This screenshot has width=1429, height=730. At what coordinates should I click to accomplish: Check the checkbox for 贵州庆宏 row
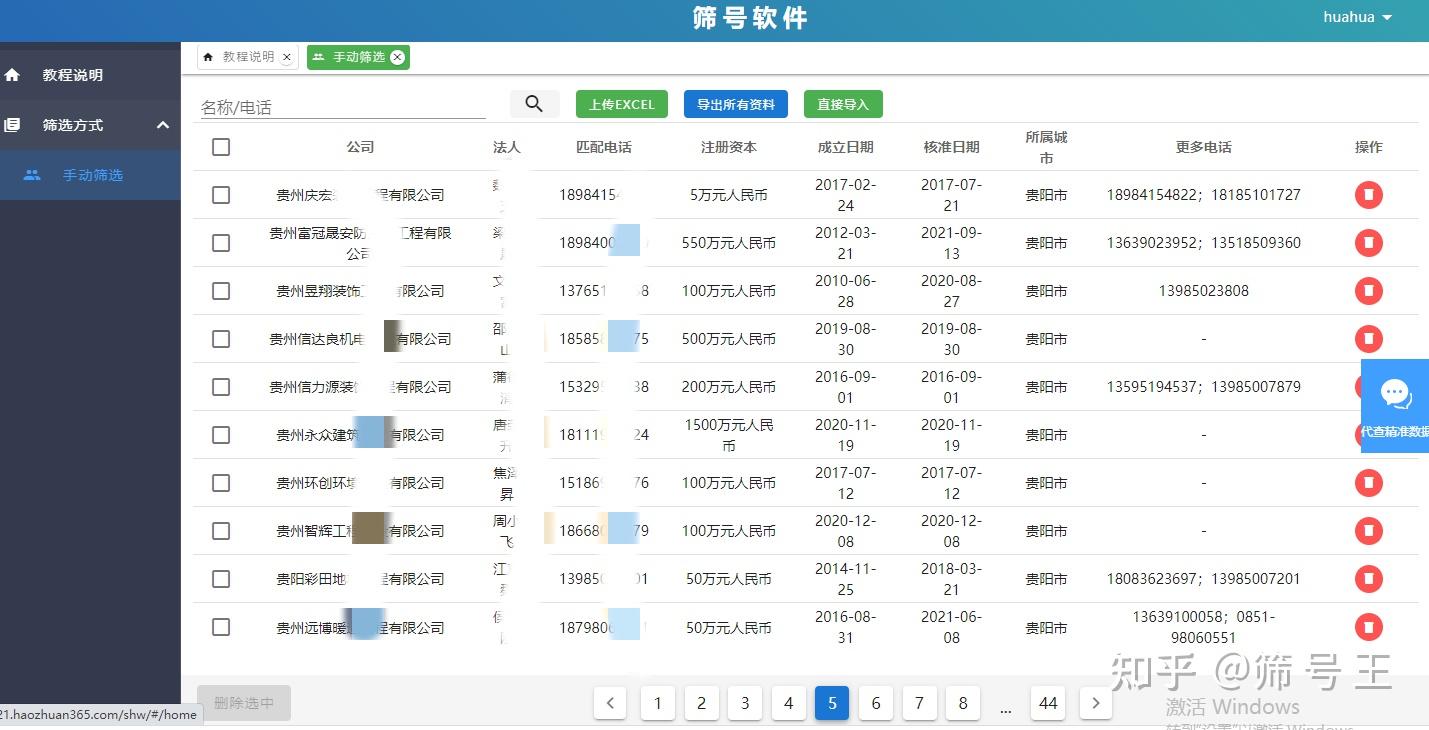coord(221,195)
